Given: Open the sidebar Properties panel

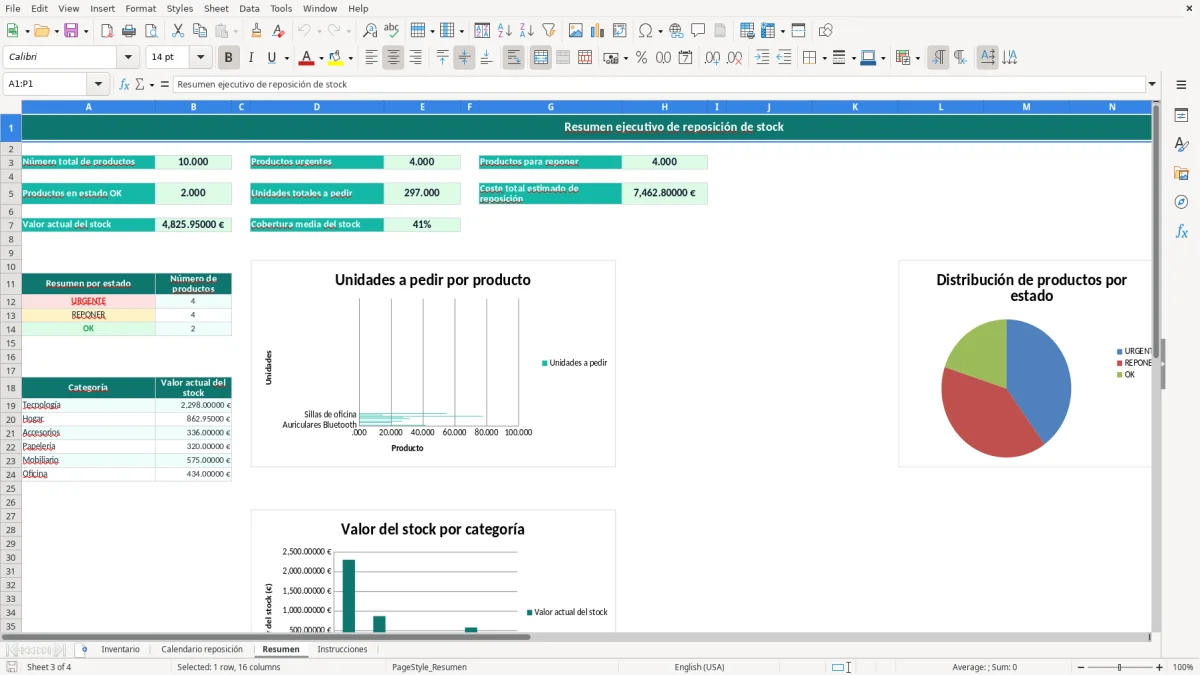Looking at the screenshot, I should click(1181, 115).
